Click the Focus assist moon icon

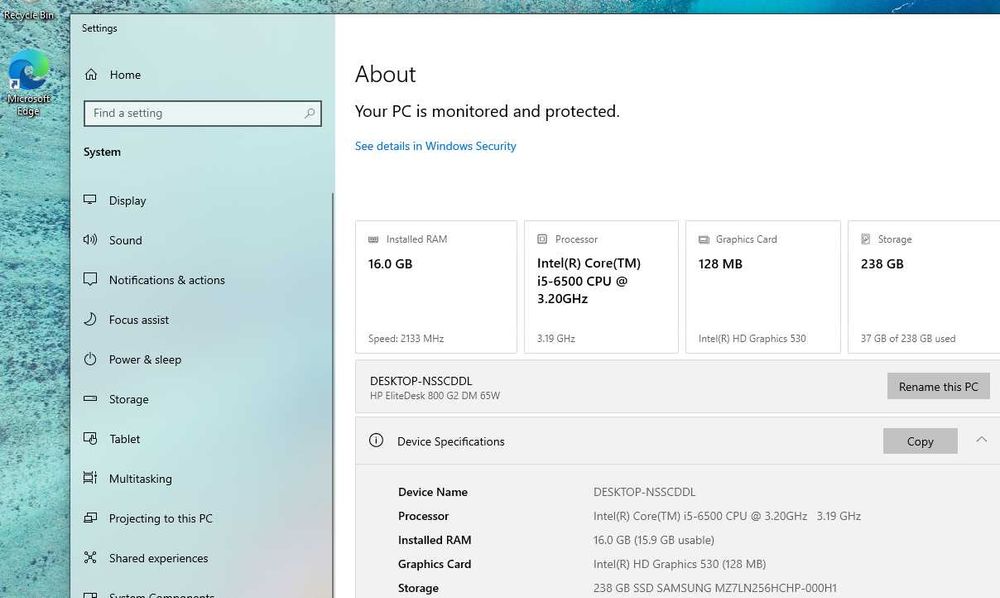pos(90,319)
